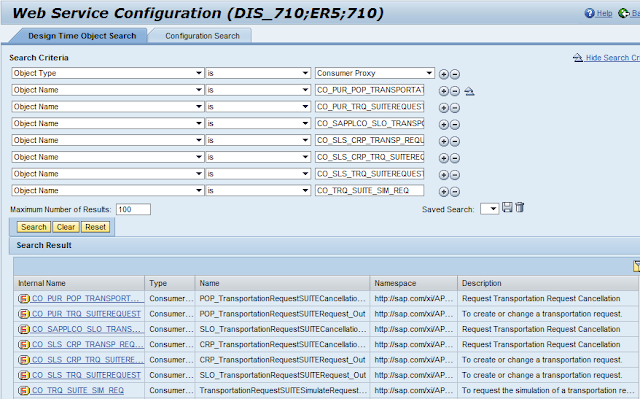Viewport: 640px width, 399px height.
Task: Remove the CO_SLS_TRQ_SUITEREQUEST criteria row
Action: coord(455,175)
